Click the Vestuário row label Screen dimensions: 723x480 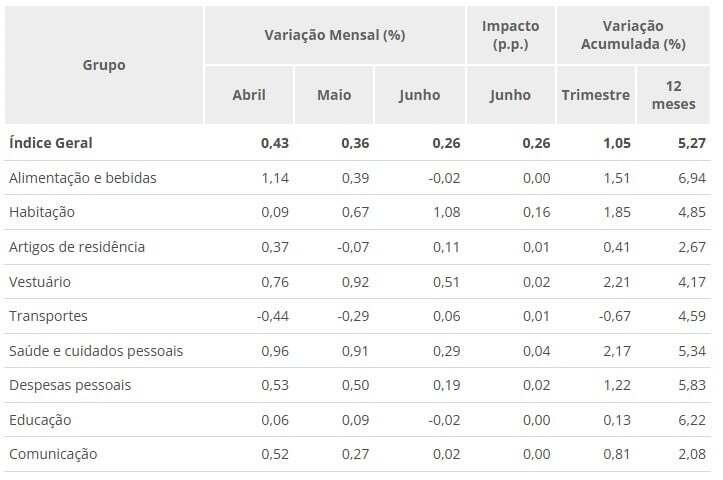pyautogui.click(x=39, y=282)
